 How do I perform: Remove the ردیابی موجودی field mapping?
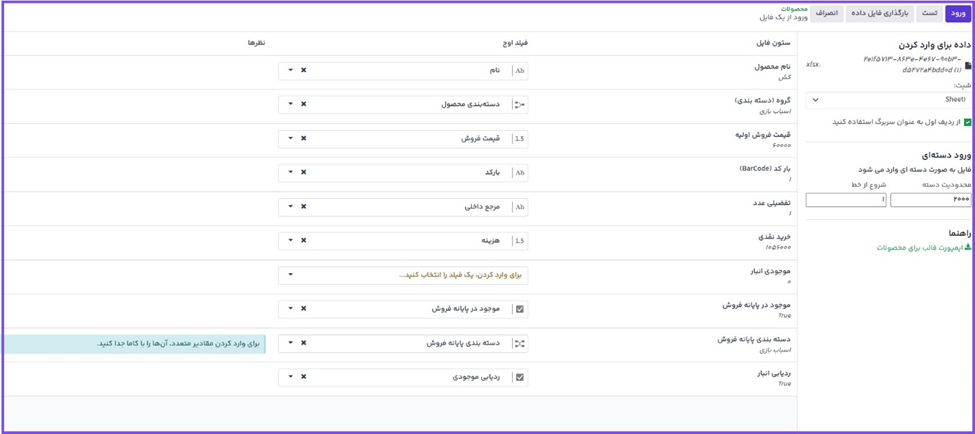pos(304,377)
